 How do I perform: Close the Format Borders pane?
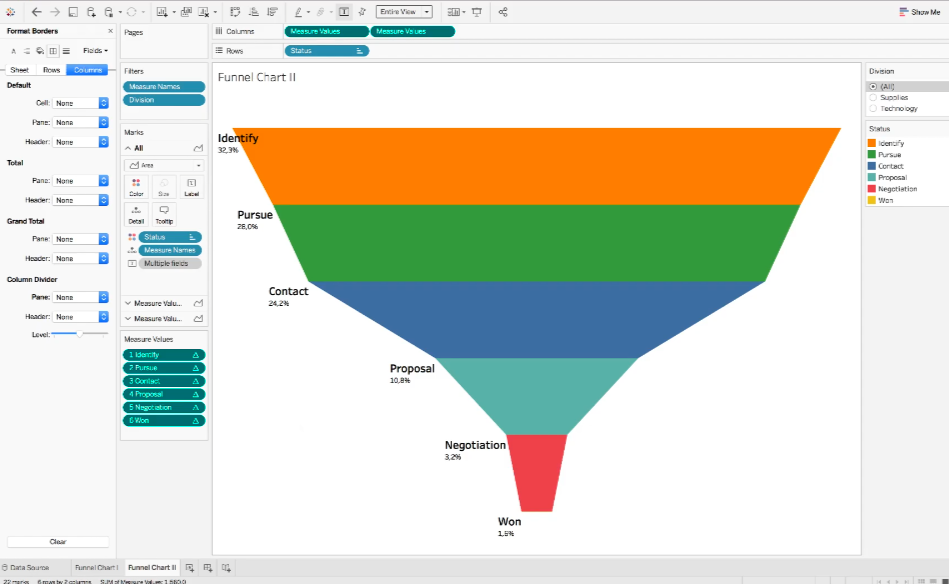(110, 31)
